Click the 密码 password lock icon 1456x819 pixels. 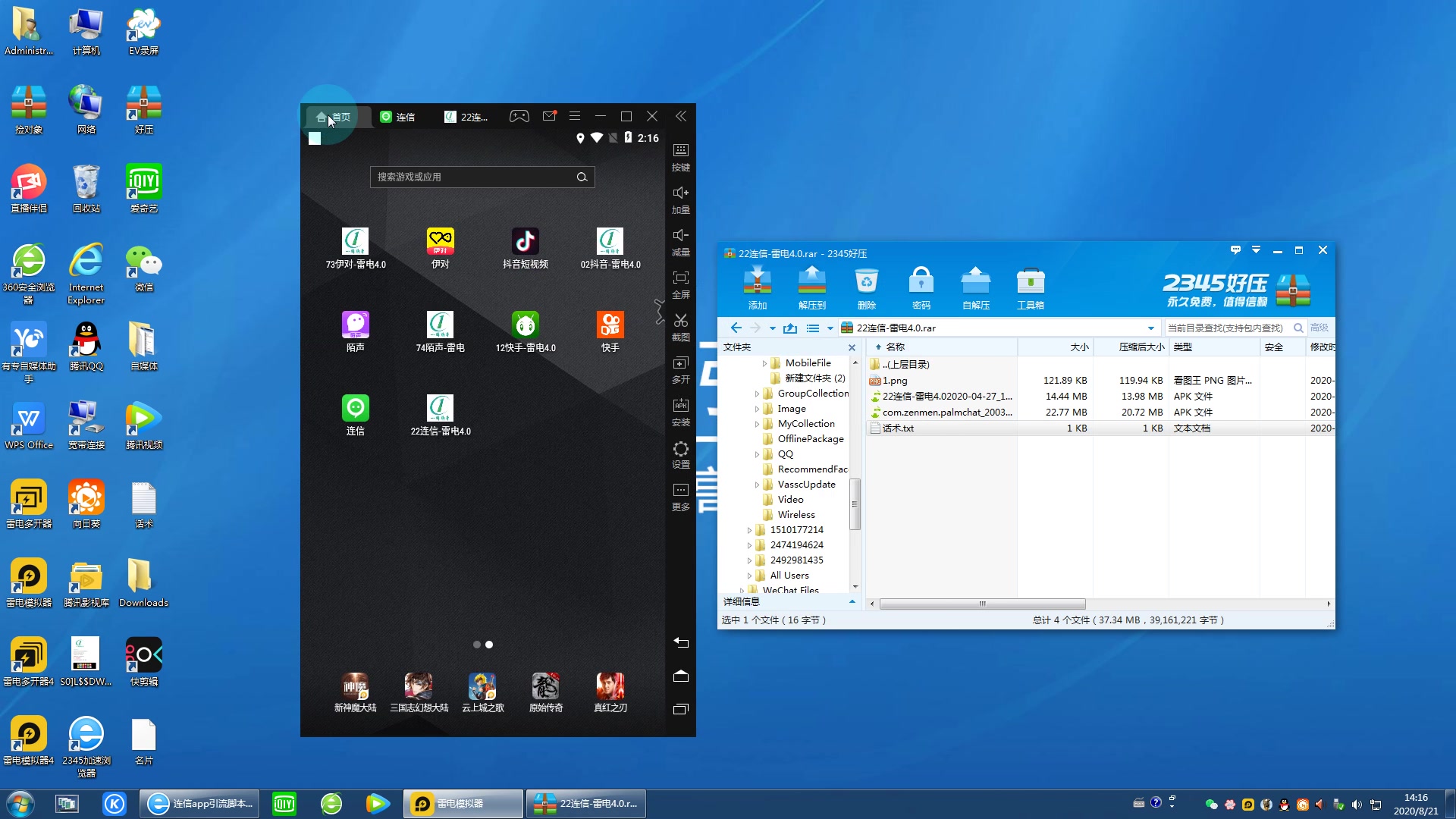921,288
